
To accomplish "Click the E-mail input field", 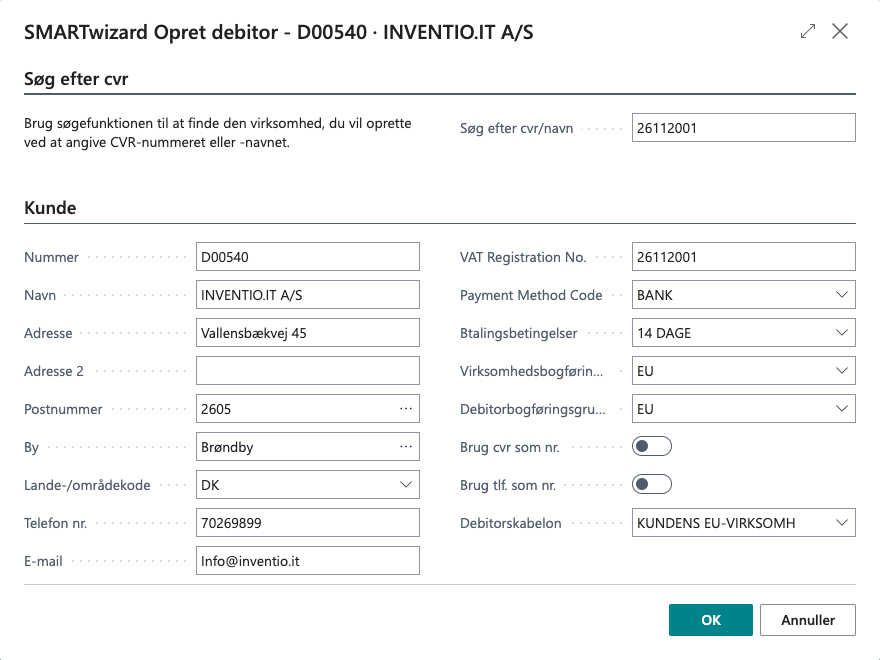I will (307, 561).
